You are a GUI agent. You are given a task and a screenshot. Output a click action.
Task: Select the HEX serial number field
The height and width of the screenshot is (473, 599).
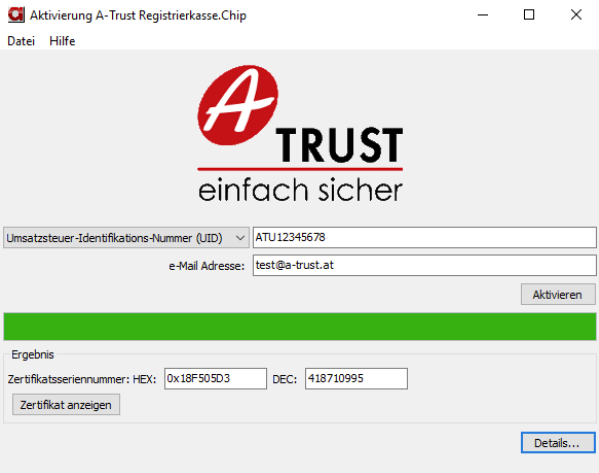pos(215,379)
